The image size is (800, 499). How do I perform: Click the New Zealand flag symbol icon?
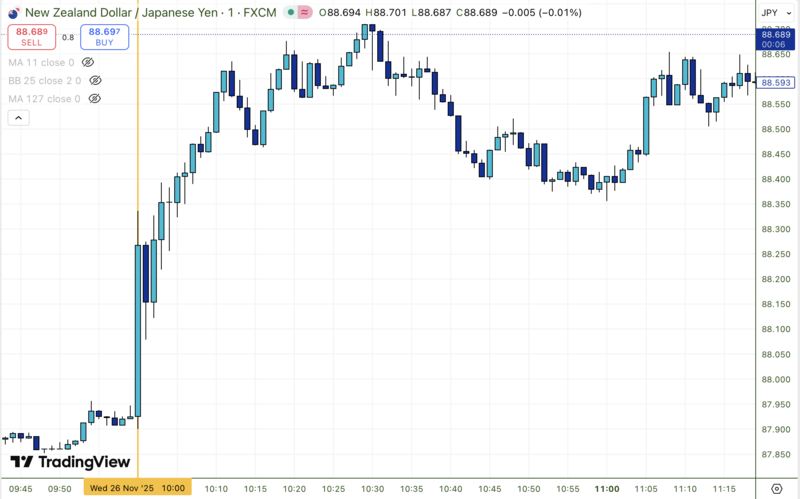pyautogui.click(x=13, y=13)
